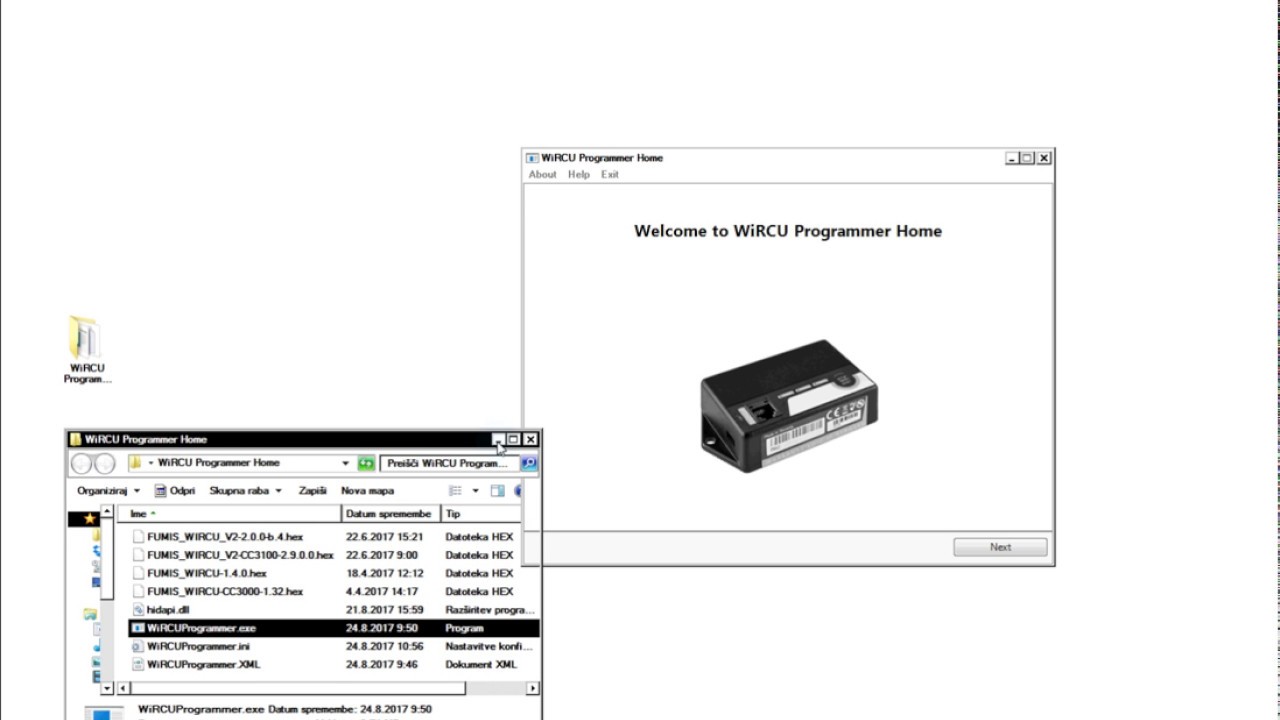Click the folder icon in address bar
The image size is (1280, 720).
pyautogui.click(x=134, y=463)
